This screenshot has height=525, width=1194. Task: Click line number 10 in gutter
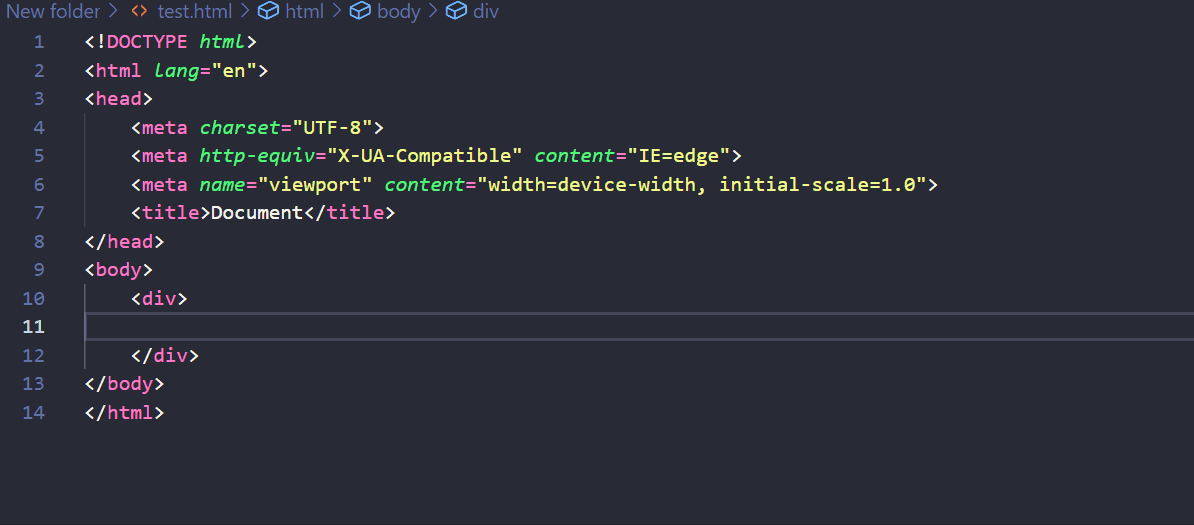pos(34,299)
